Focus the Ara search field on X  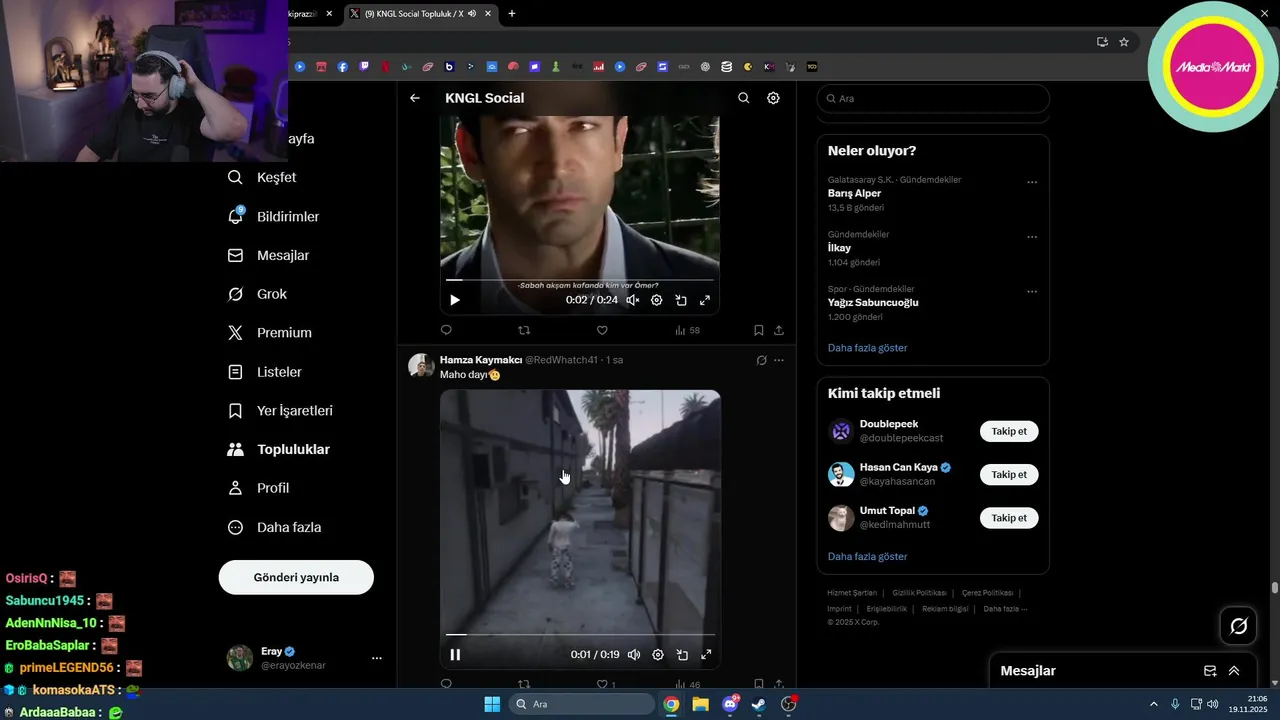933,99
